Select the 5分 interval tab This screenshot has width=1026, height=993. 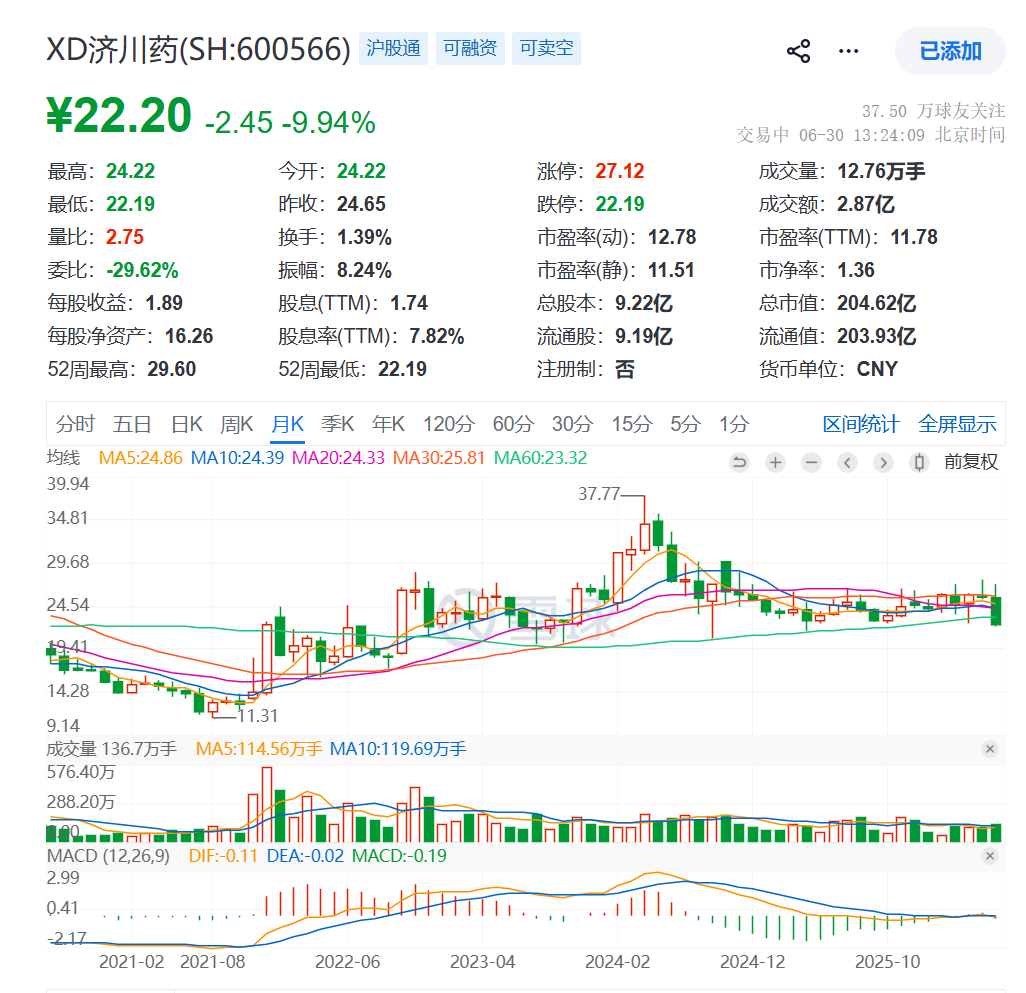click(x=686, y=424)
